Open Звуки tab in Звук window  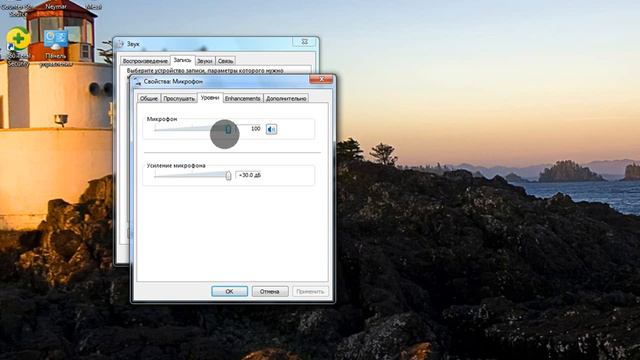(x=205, y=61)
